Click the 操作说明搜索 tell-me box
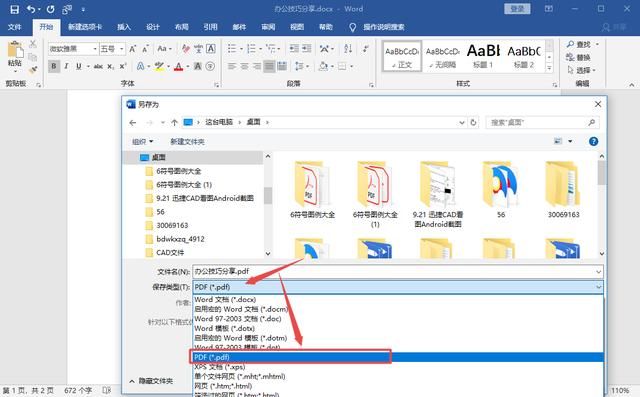 [384, 27]
